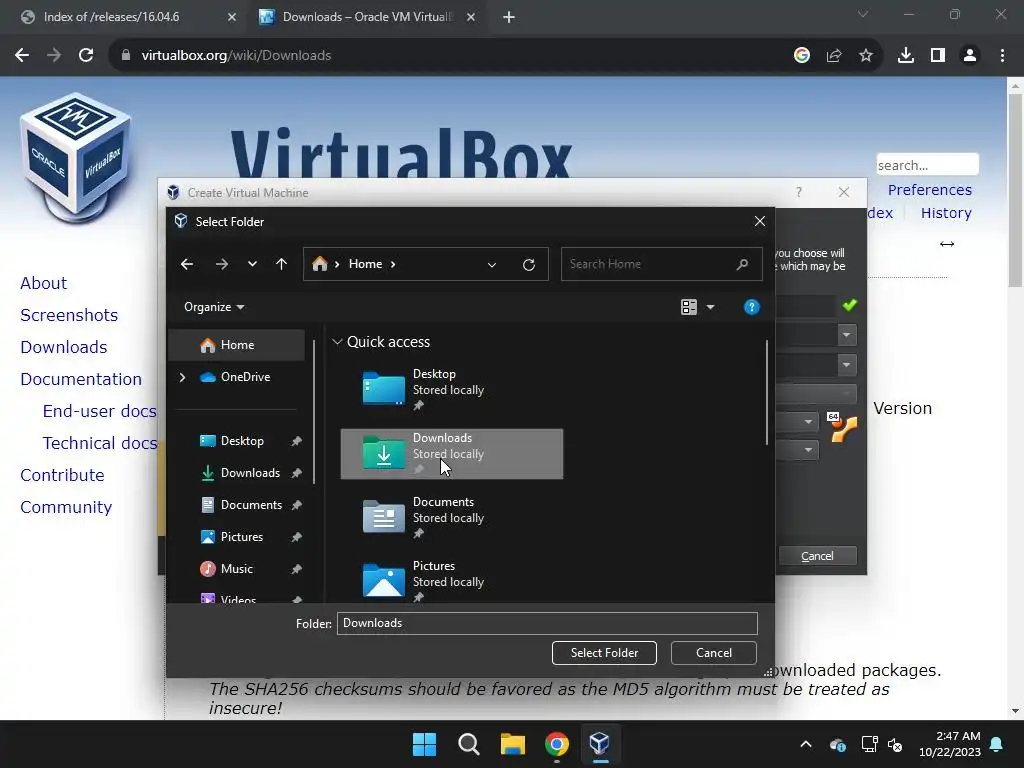Screen dimensions: 1024x768
Task: Click the Select Folder button
Action: coord(604,653)
